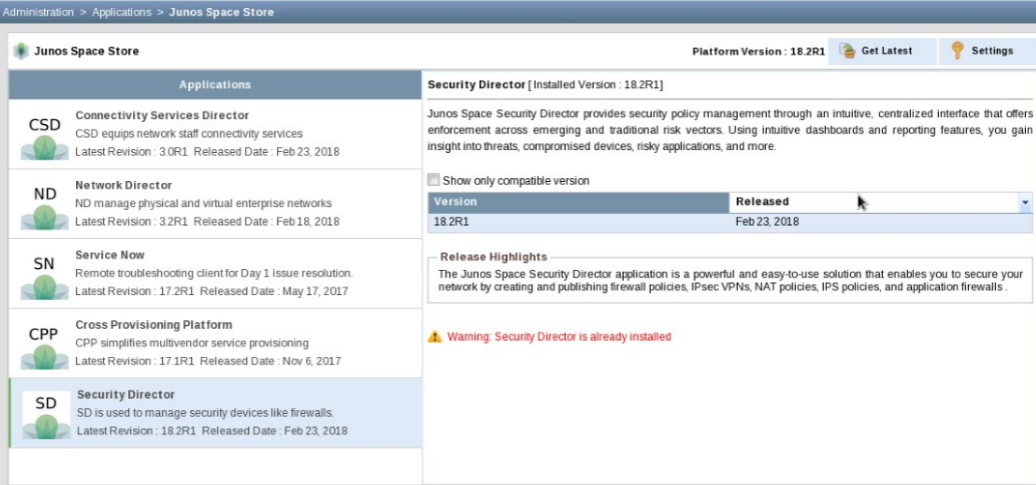Screen dimensions: 1036x485
Task: Click the Junos Space Store logo icon
Action: pyautogui.click(x=20, y=51)
